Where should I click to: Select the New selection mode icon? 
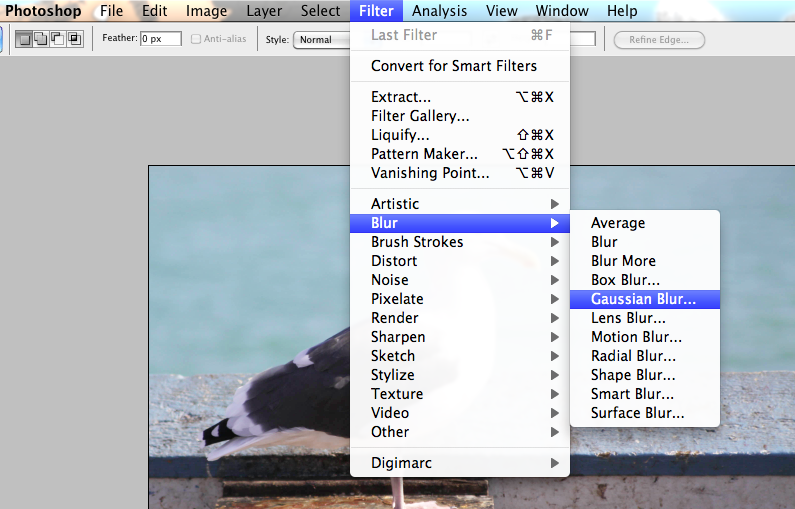[x=24, y=39]
